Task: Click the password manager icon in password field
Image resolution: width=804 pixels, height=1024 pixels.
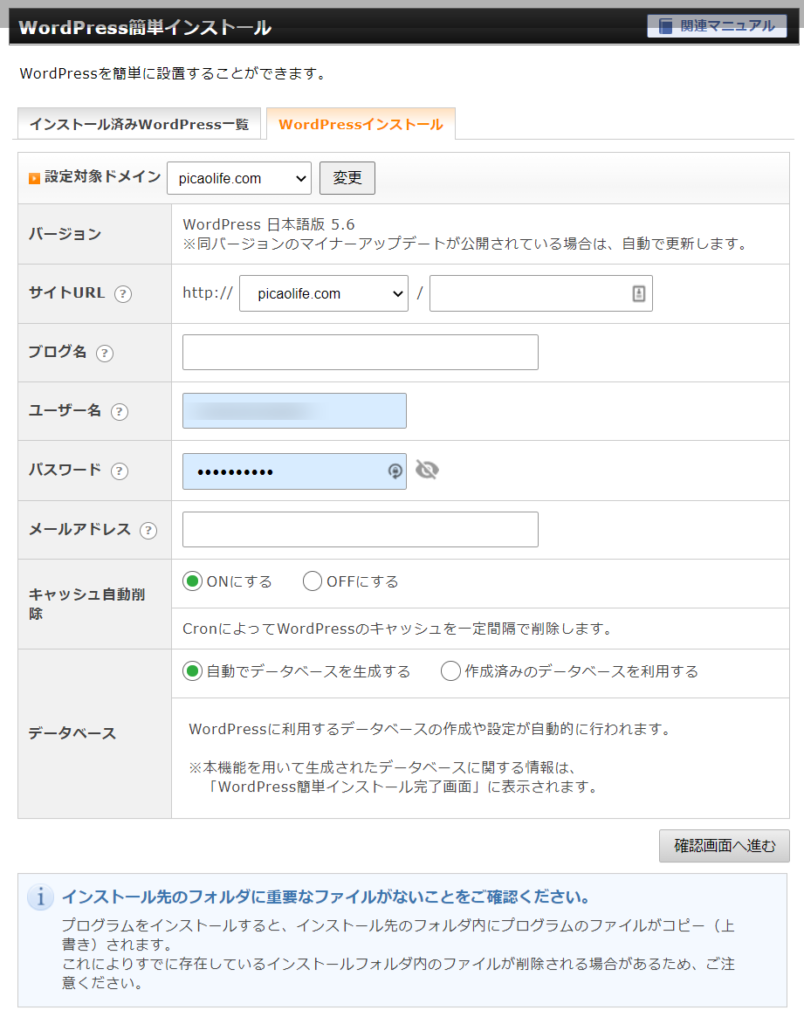Action: click(x=394, y=471)
